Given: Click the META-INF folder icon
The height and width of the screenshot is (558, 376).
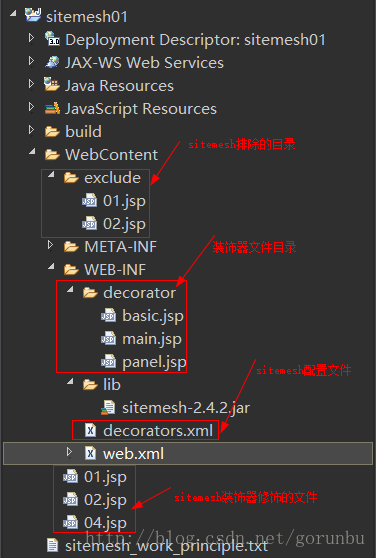Looking at the screenshot, I should pyautogui.click(x=71, y=247).
